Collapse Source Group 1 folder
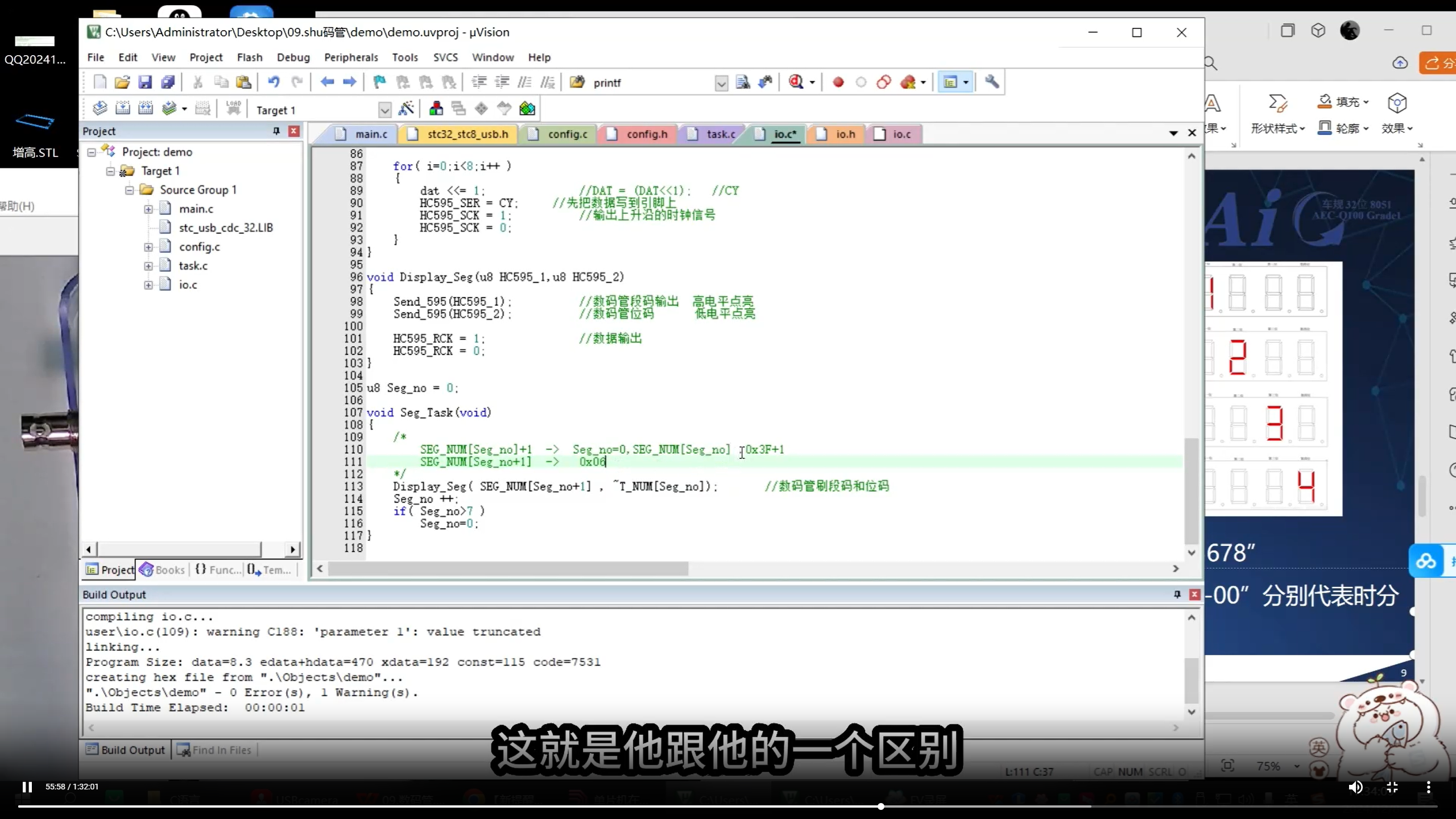 [130, 190]
